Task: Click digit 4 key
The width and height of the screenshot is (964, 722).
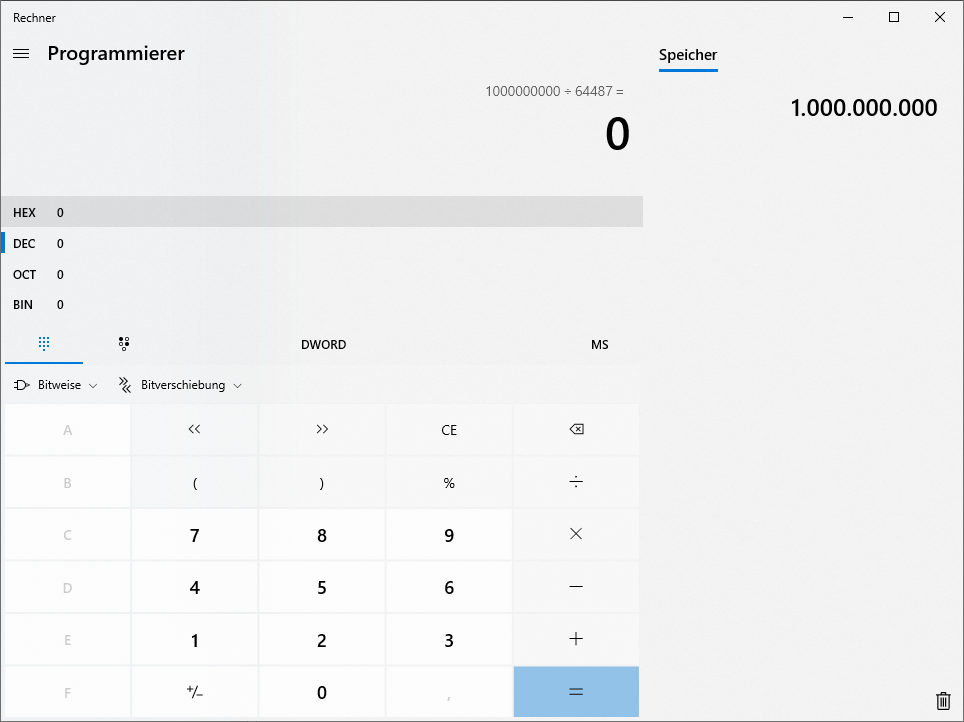Action: [x=194, y=587]
